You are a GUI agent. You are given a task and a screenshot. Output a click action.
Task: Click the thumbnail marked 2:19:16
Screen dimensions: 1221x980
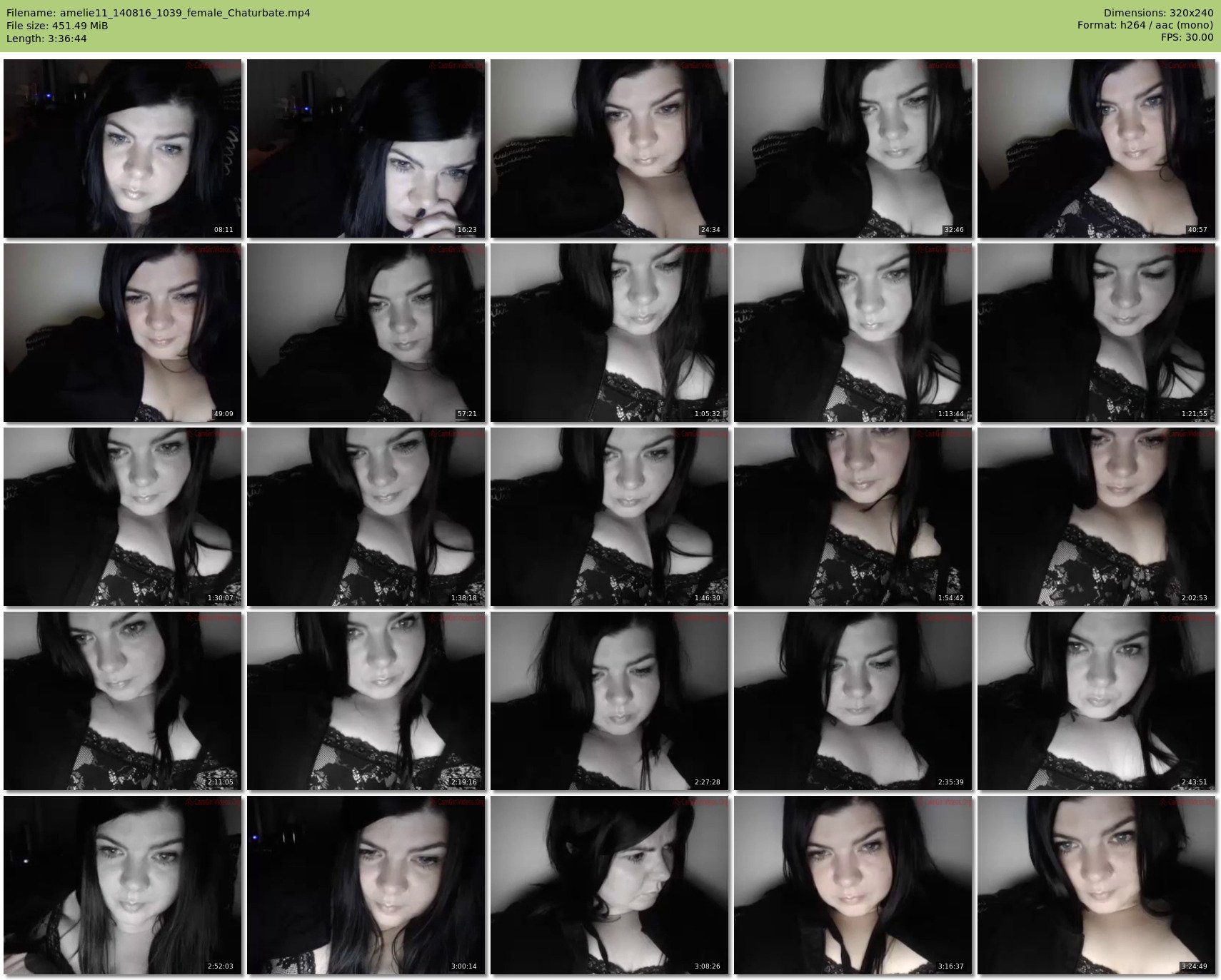[x=366, y=701]
